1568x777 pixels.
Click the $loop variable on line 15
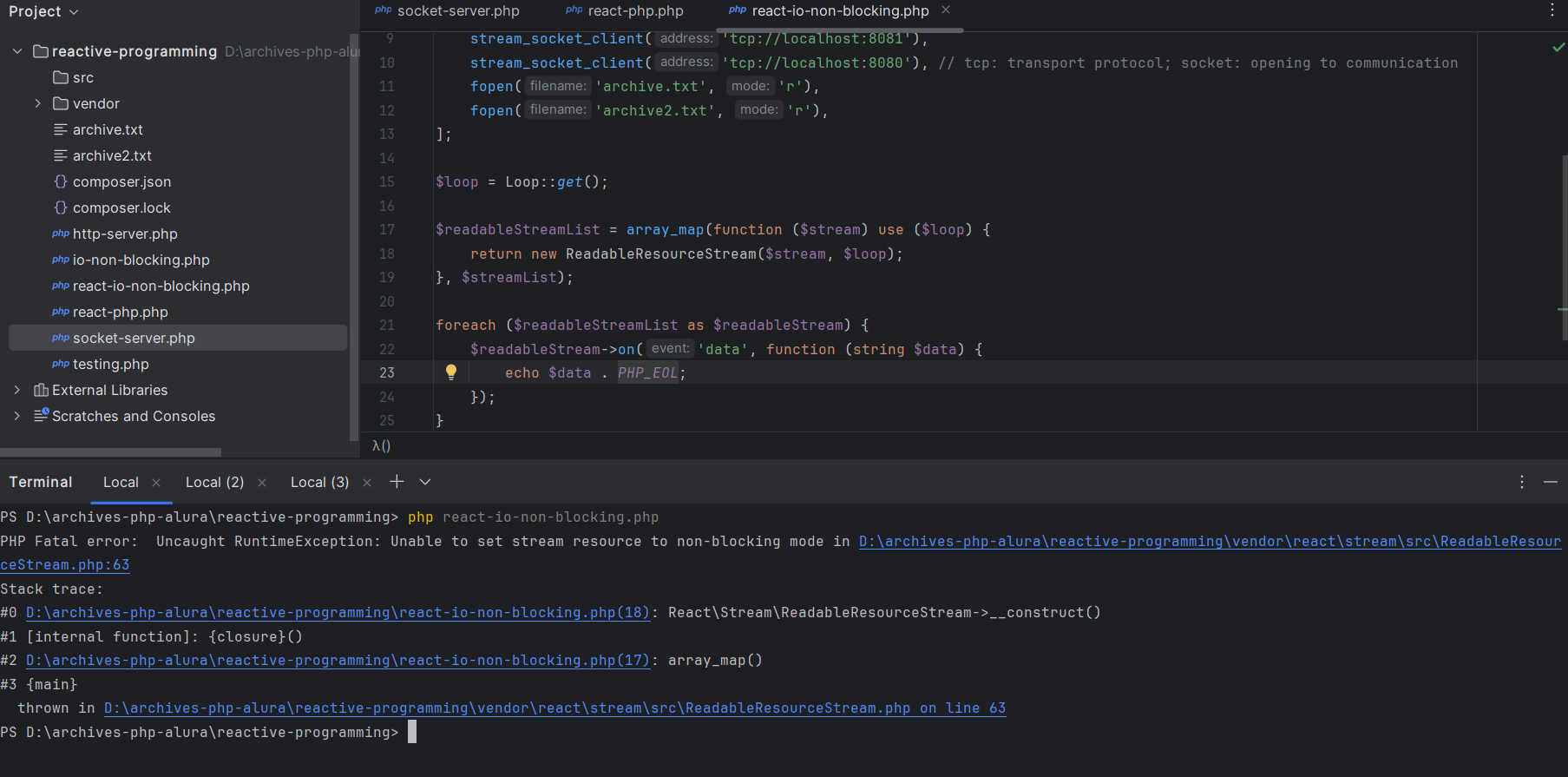tap(456, 182)
